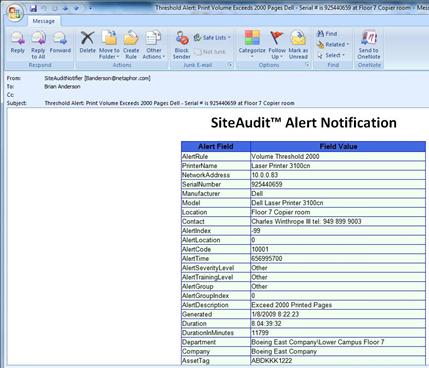The height and width of the screenshot is (368, 429).
Task: Click the AlertSeverityLevel field label
Action: 208,268
